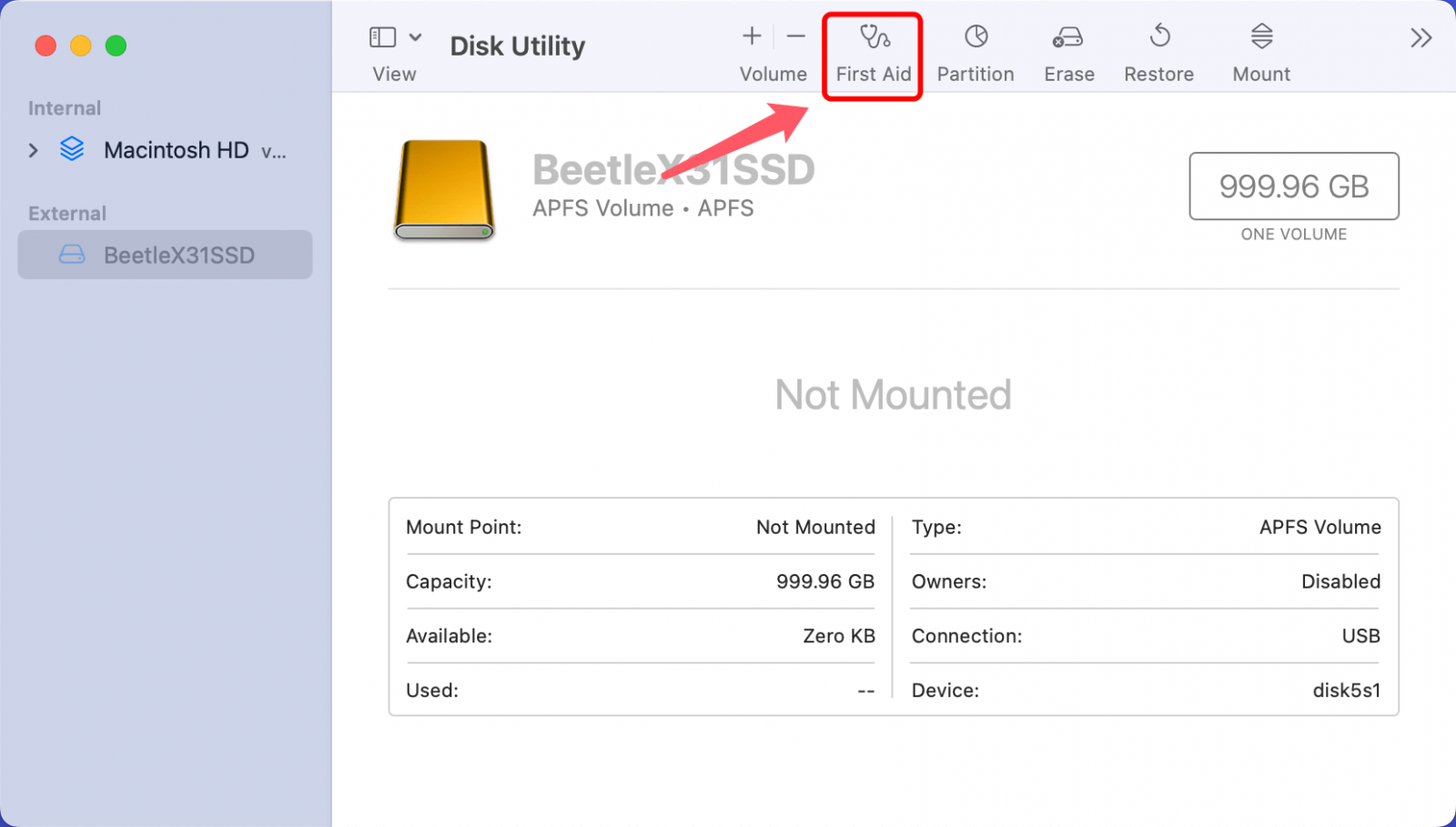Expand the Macintosh HD disclosure arrow
The width and height of the screenshot is (1456, 827).
33,150
